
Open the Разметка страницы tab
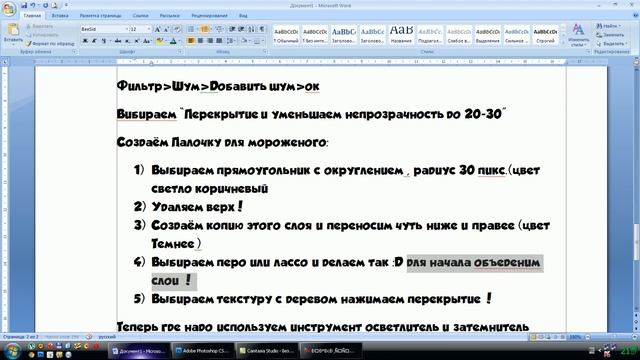tap(100, 16)
